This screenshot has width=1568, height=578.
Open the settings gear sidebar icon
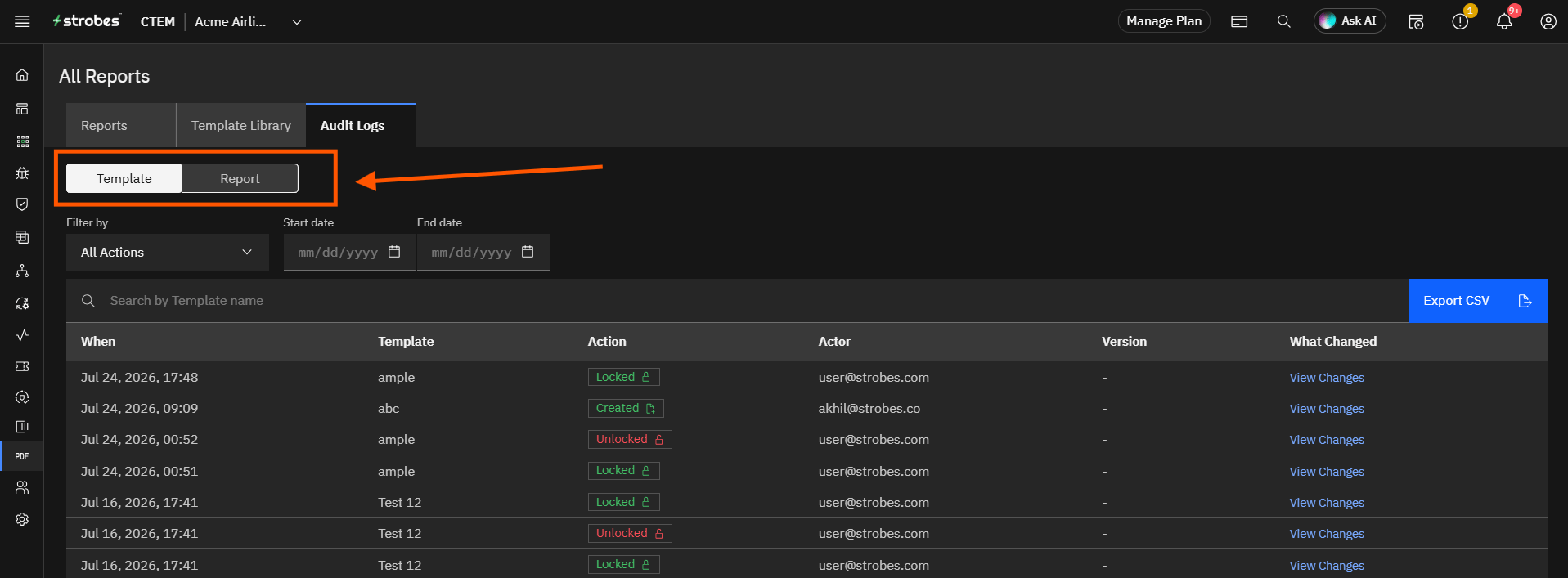point(22,519)
